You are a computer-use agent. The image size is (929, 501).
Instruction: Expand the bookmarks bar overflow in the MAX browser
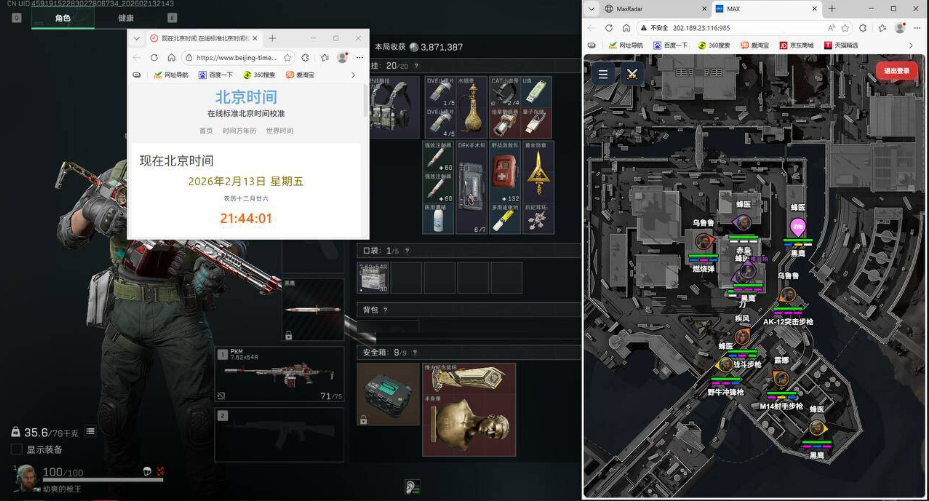tap(909, 45)
